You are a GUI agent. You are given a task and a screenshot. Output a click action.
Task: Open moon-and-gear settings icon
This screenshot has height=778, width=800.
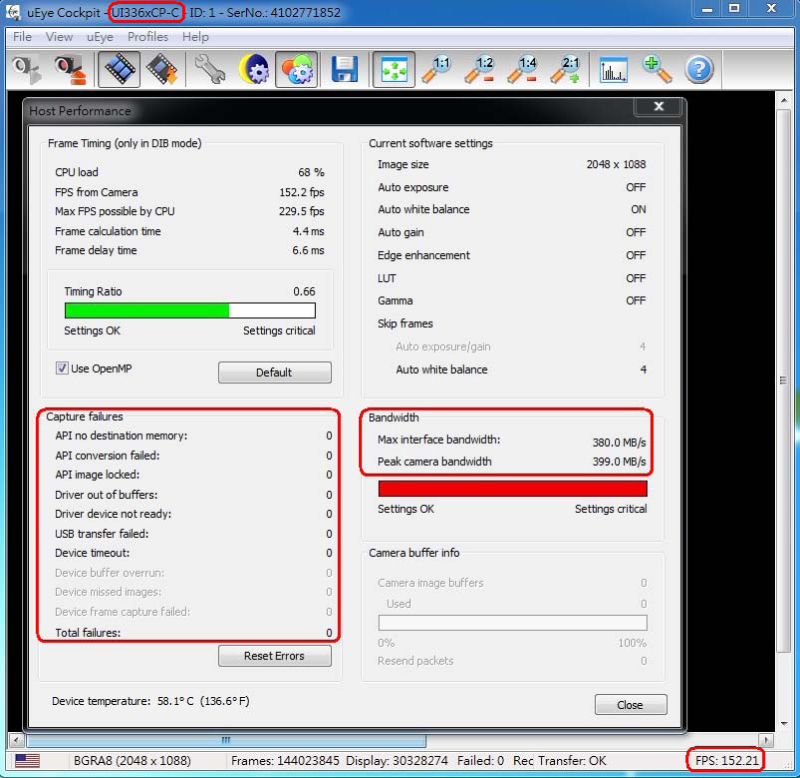(x=254, y=69)
